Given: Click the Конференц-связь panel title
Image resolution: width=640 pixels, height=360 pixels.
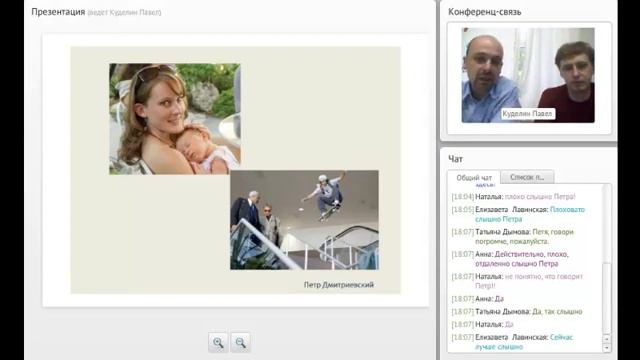Looking at the screenshot, I should 484,12.
